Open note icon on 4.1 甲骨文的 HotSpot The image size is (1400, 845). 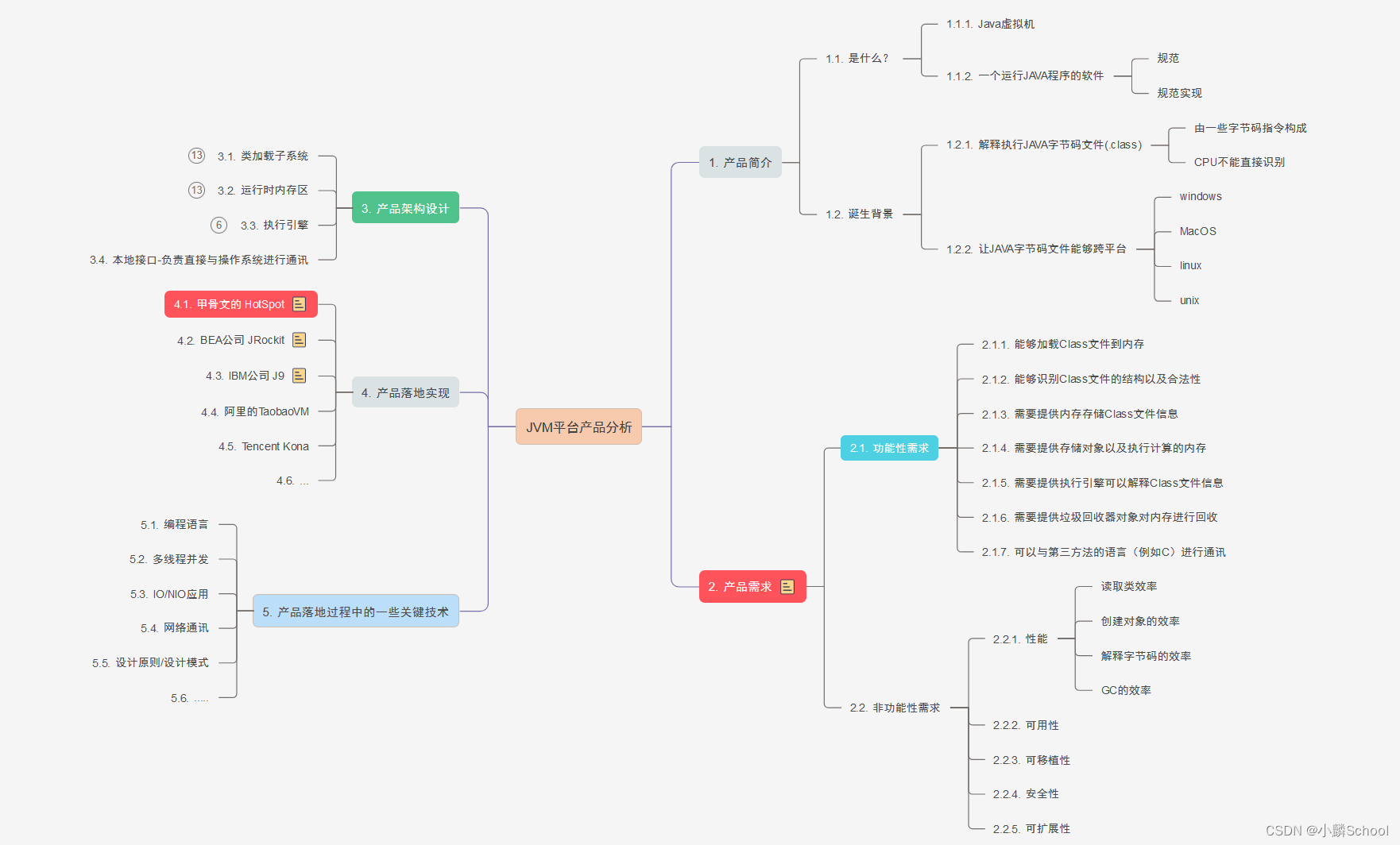point(299,304)
